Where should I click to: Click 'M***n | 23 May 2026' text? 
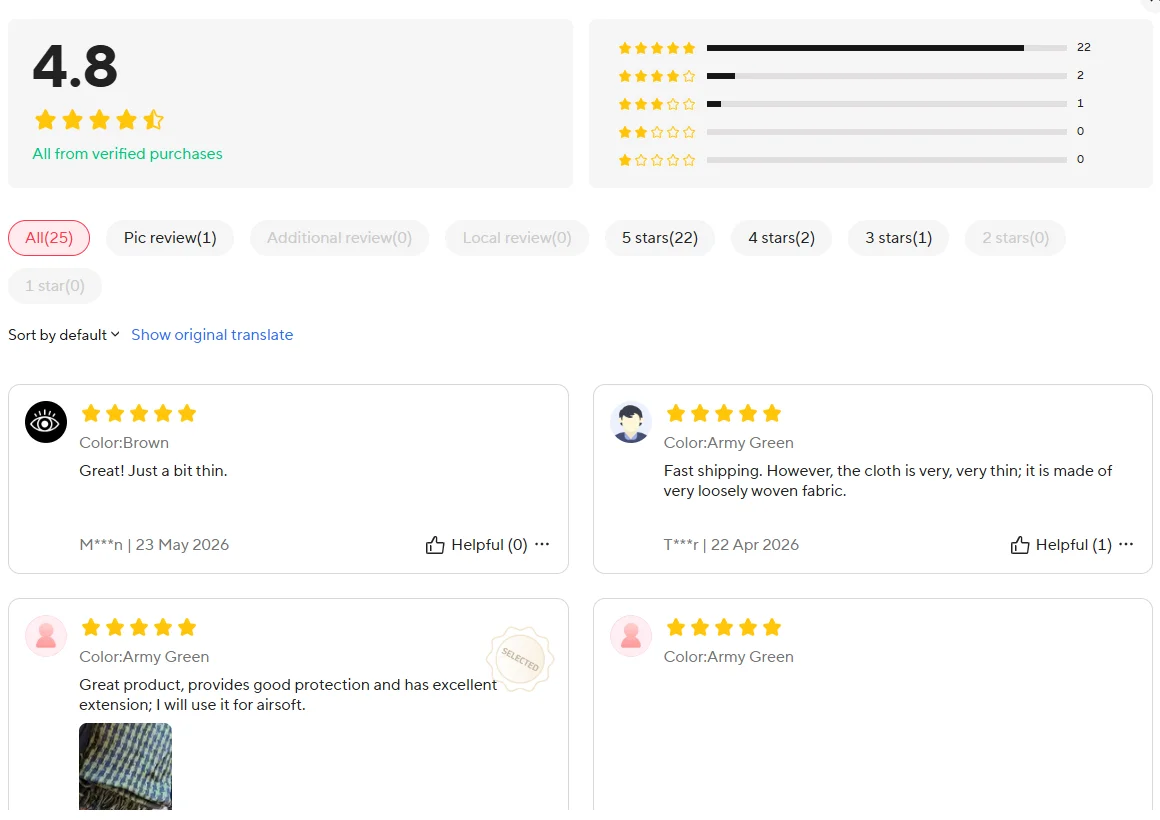click(154, 545)
